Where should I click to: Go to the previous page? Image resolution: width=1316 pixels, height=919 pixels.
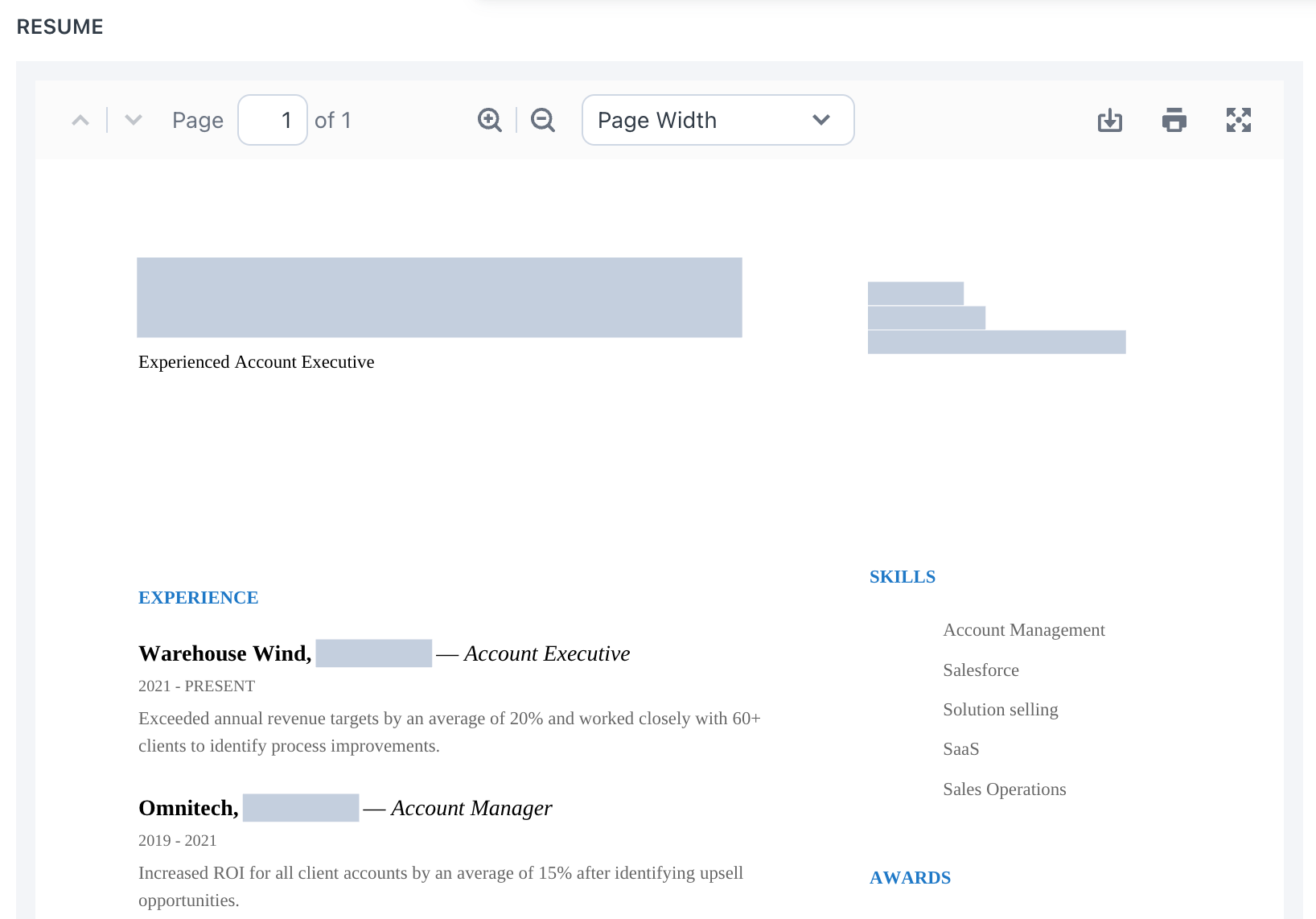tap(80, 119)
